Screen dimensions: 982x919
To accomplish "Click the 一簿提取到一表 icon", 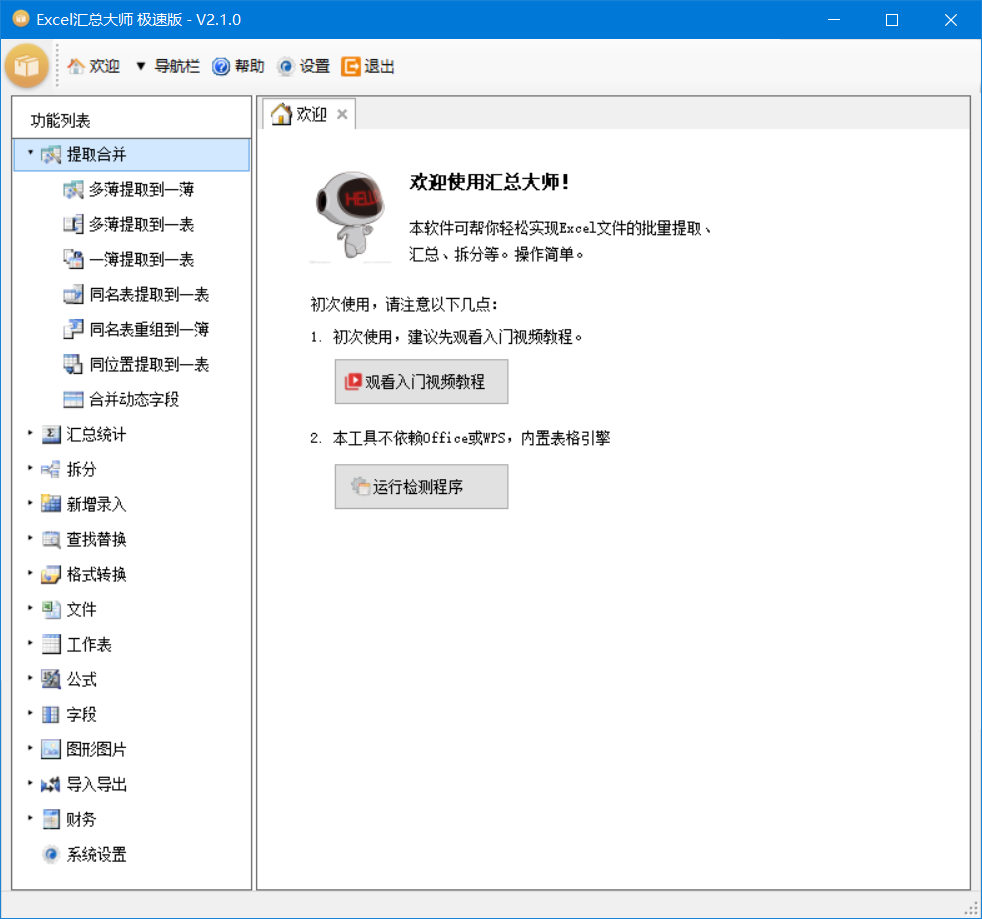I will pyautogui.click(x=73, y=259).
